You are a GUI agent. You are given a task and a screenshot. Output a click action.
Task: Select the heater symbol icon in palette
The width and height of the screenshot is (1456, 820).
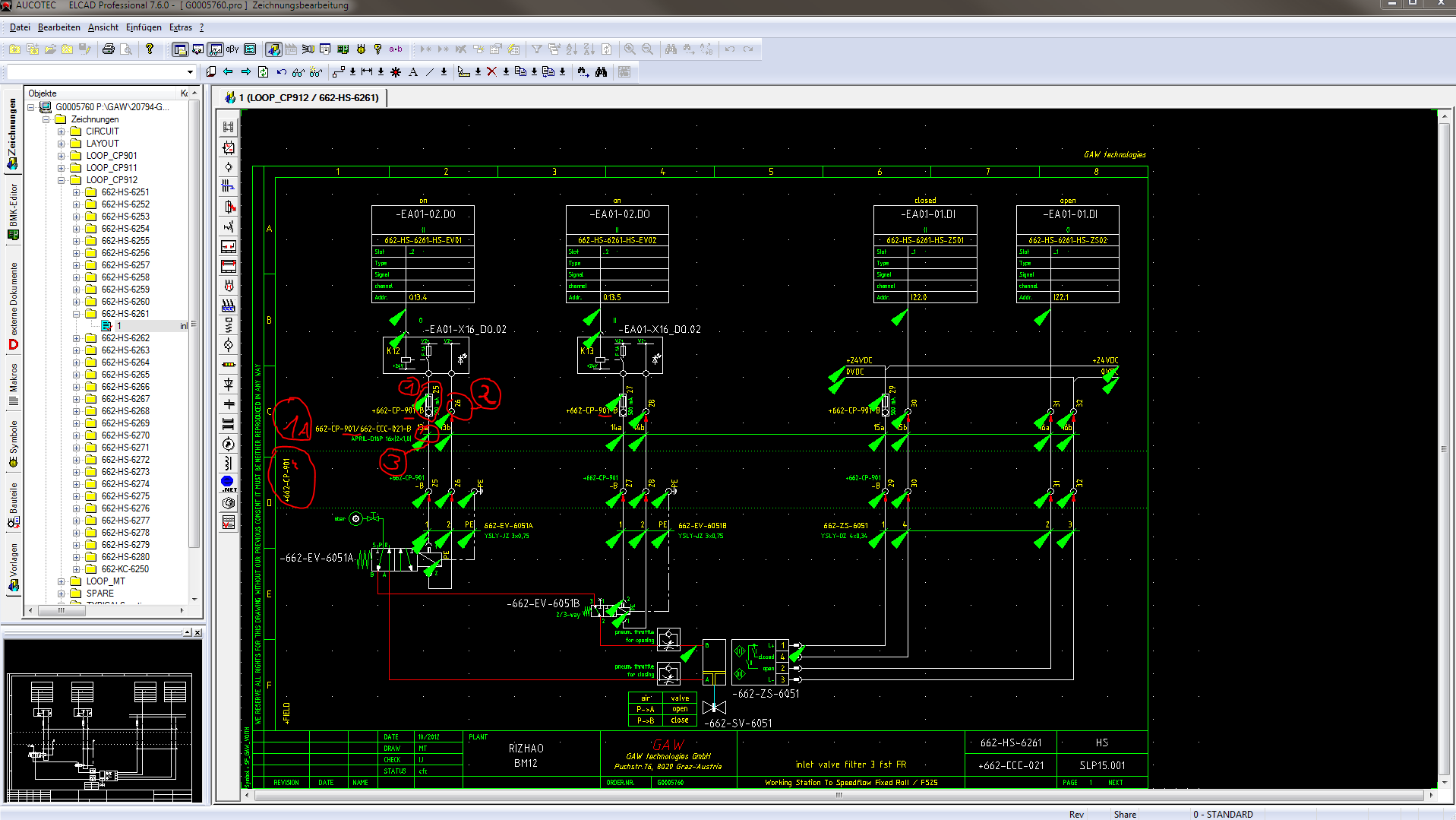[x=228, y=306]
